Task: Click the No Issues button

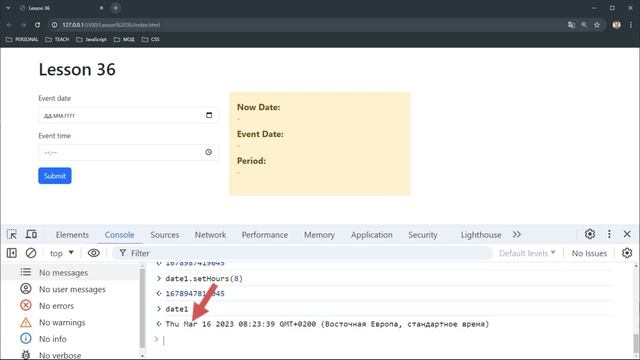Action: (589, 253)
